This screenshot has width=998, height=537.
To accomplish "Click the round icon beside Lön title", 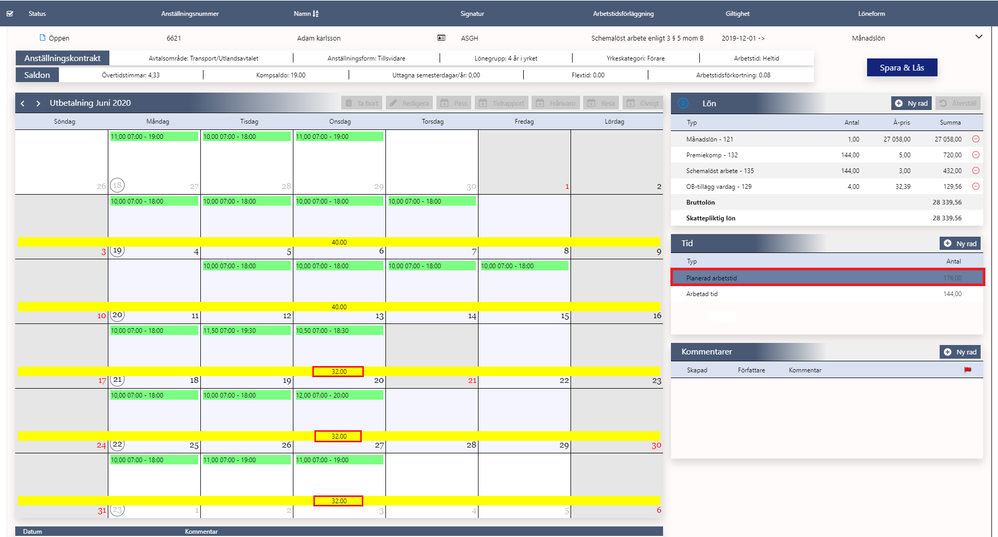I will pyautogui.click(x=684, y=103).
